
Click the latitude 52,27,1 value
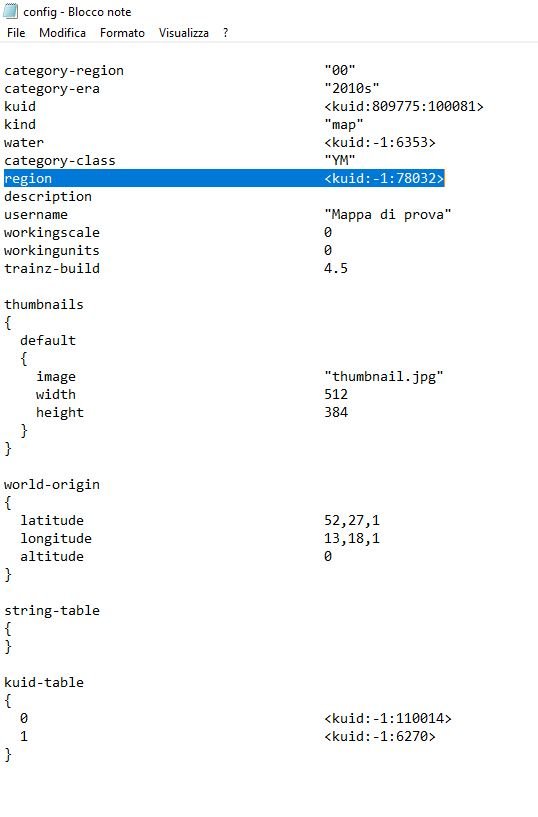click(352, 520)
